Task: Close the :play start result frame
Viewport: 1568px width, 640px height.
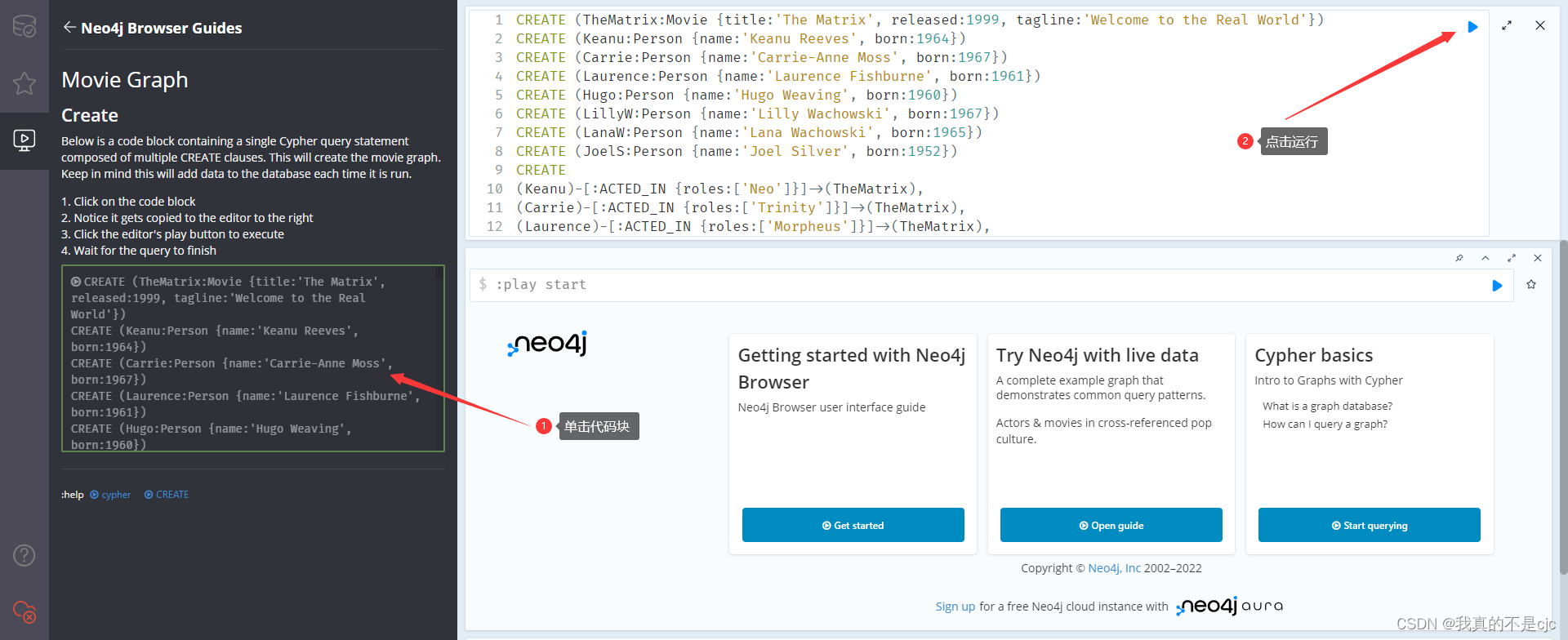Action: click(x=1538, y=258)
